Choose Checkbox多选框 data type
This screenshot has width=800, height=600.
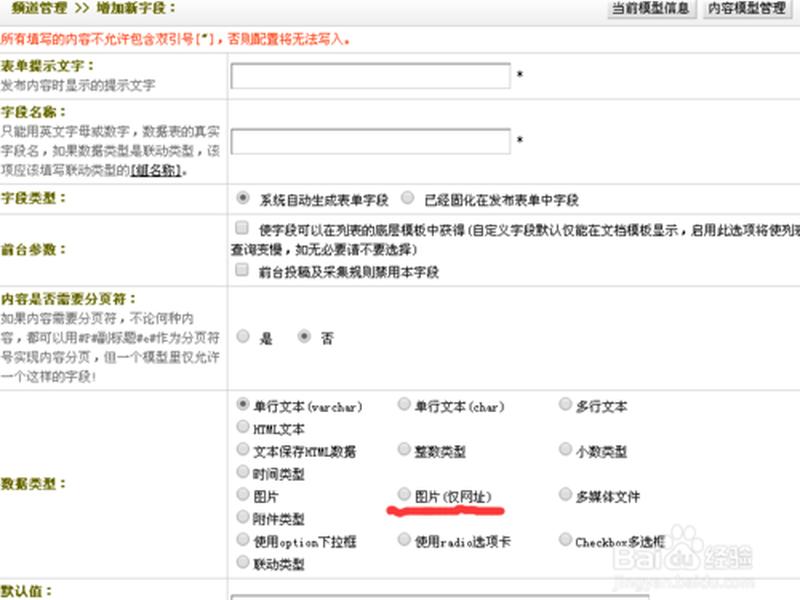(x=565, y=539)
